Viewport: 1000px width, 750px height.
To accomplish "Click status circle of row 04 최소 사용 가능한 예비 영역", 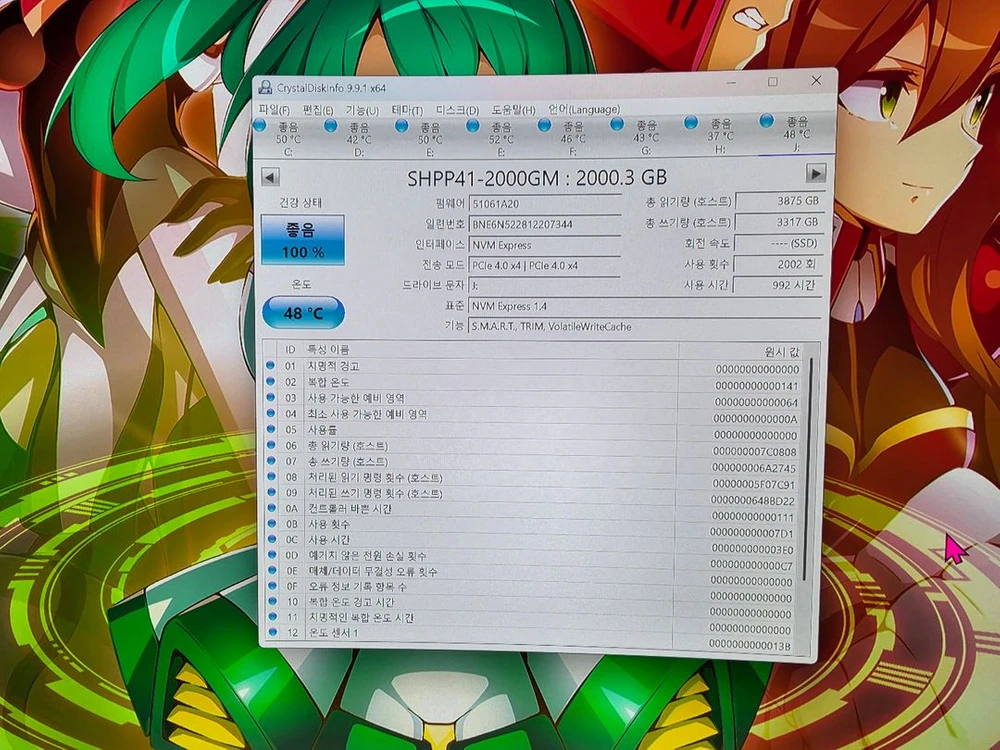I will [x=270, y=413].
